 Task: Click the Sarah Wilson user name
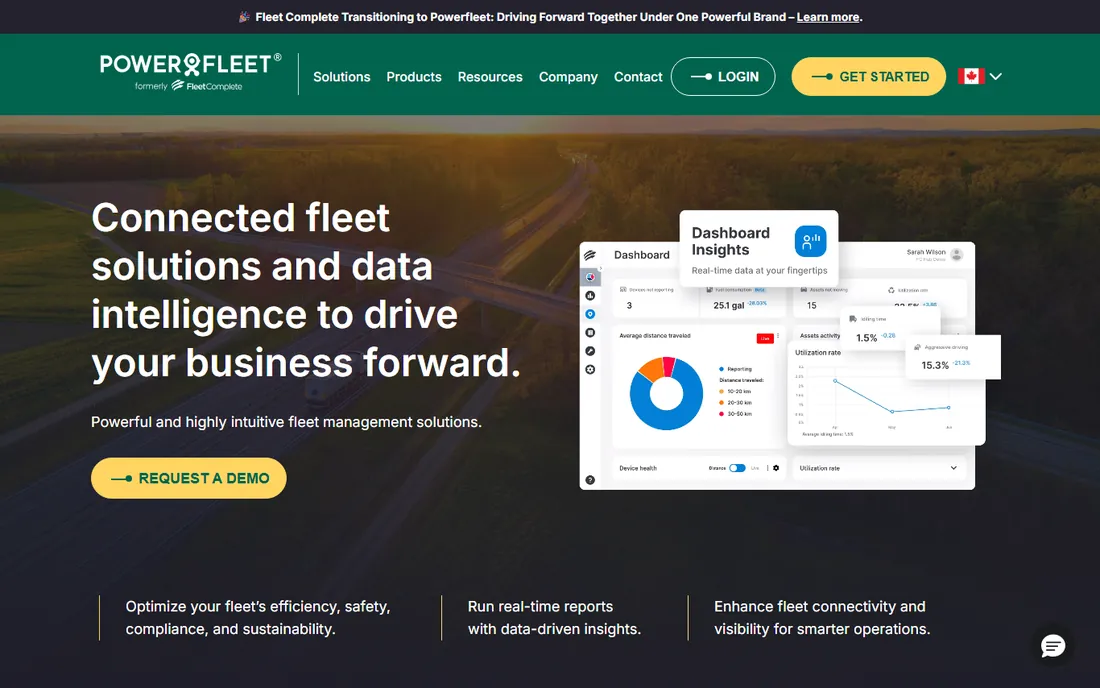coord(926,252)
